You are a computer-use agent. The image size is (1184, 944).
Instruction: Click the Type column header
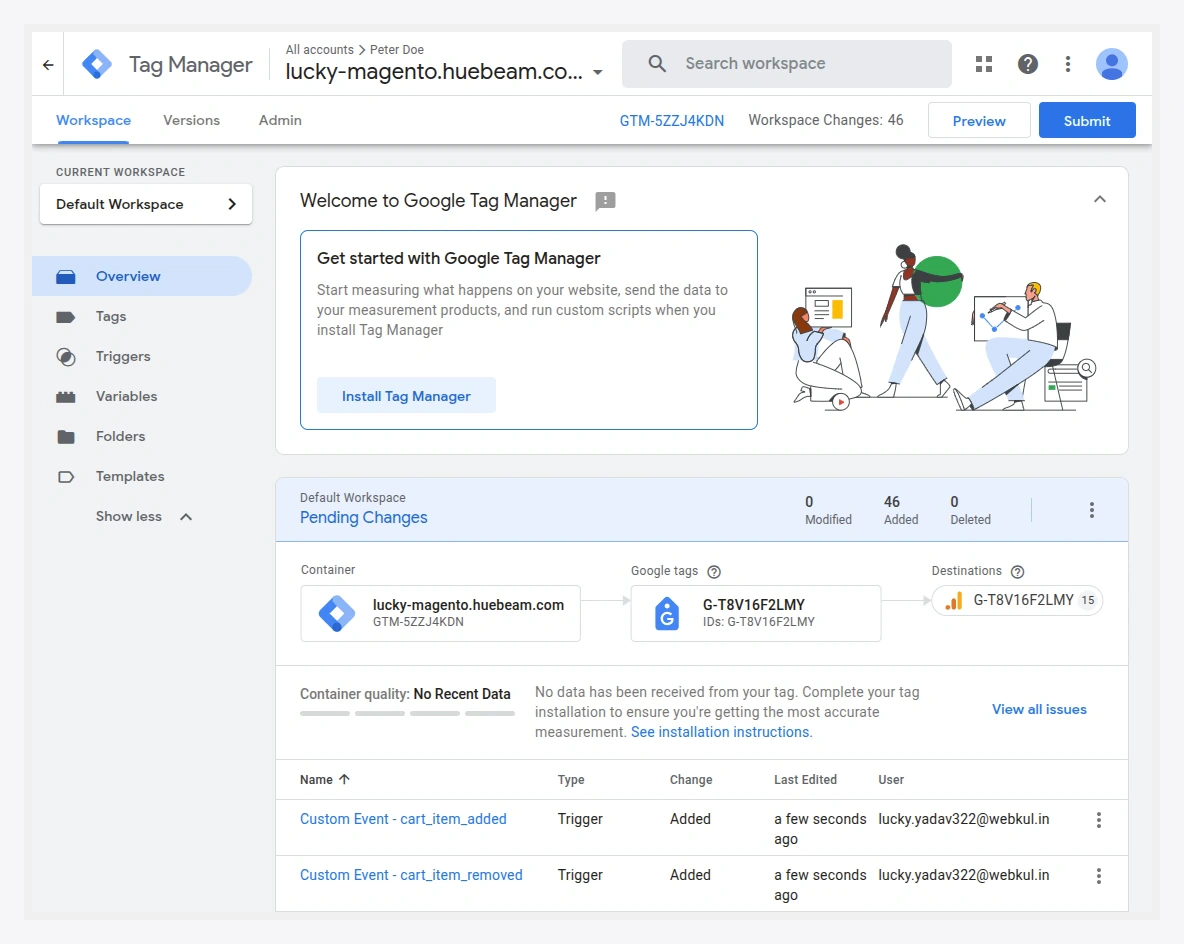tap(571, 780)
